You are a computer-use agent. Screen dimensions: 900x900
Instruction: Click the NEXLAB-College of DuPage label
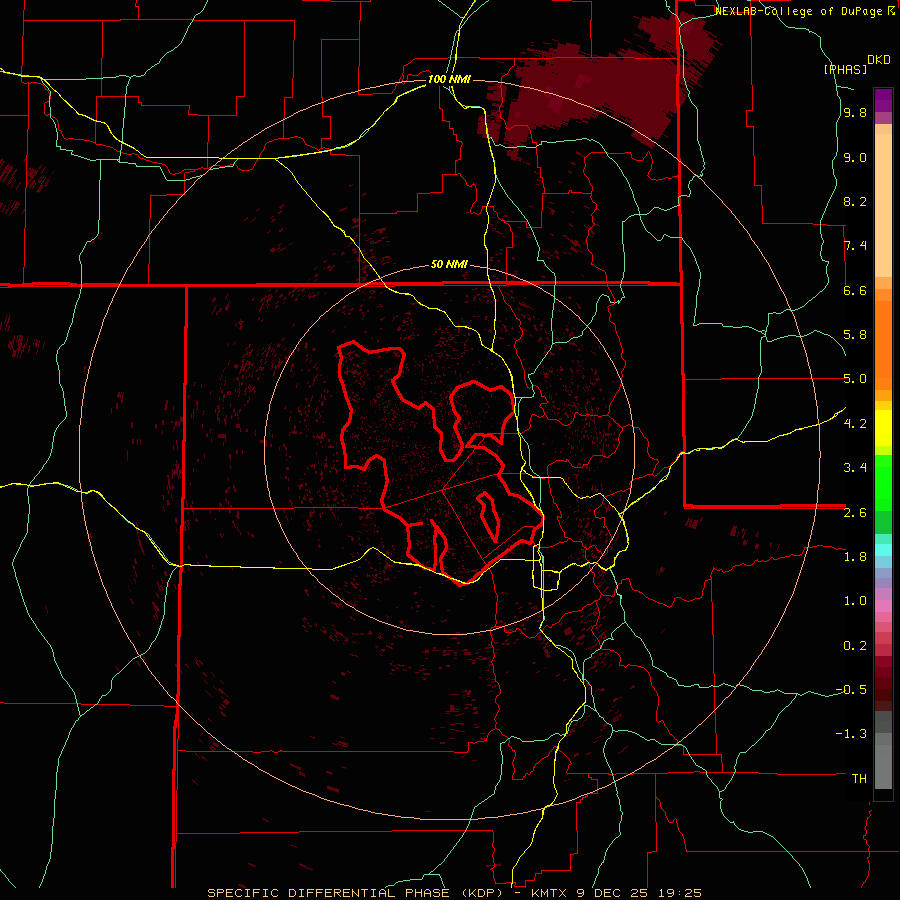coord(800,11)
